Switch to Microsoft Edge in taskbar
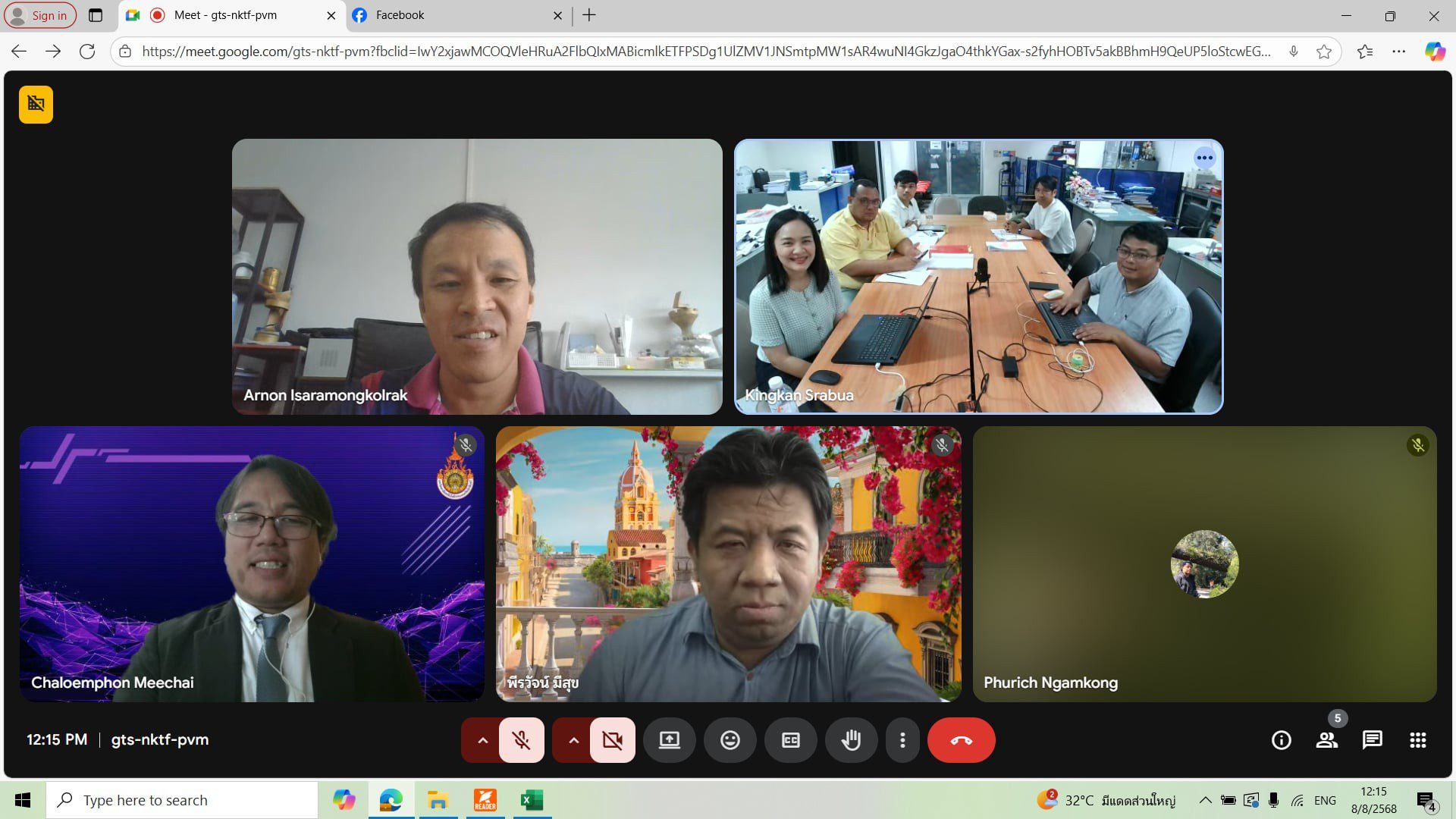Viewport: 1456px width, 819px height. [x=391, y=800]
